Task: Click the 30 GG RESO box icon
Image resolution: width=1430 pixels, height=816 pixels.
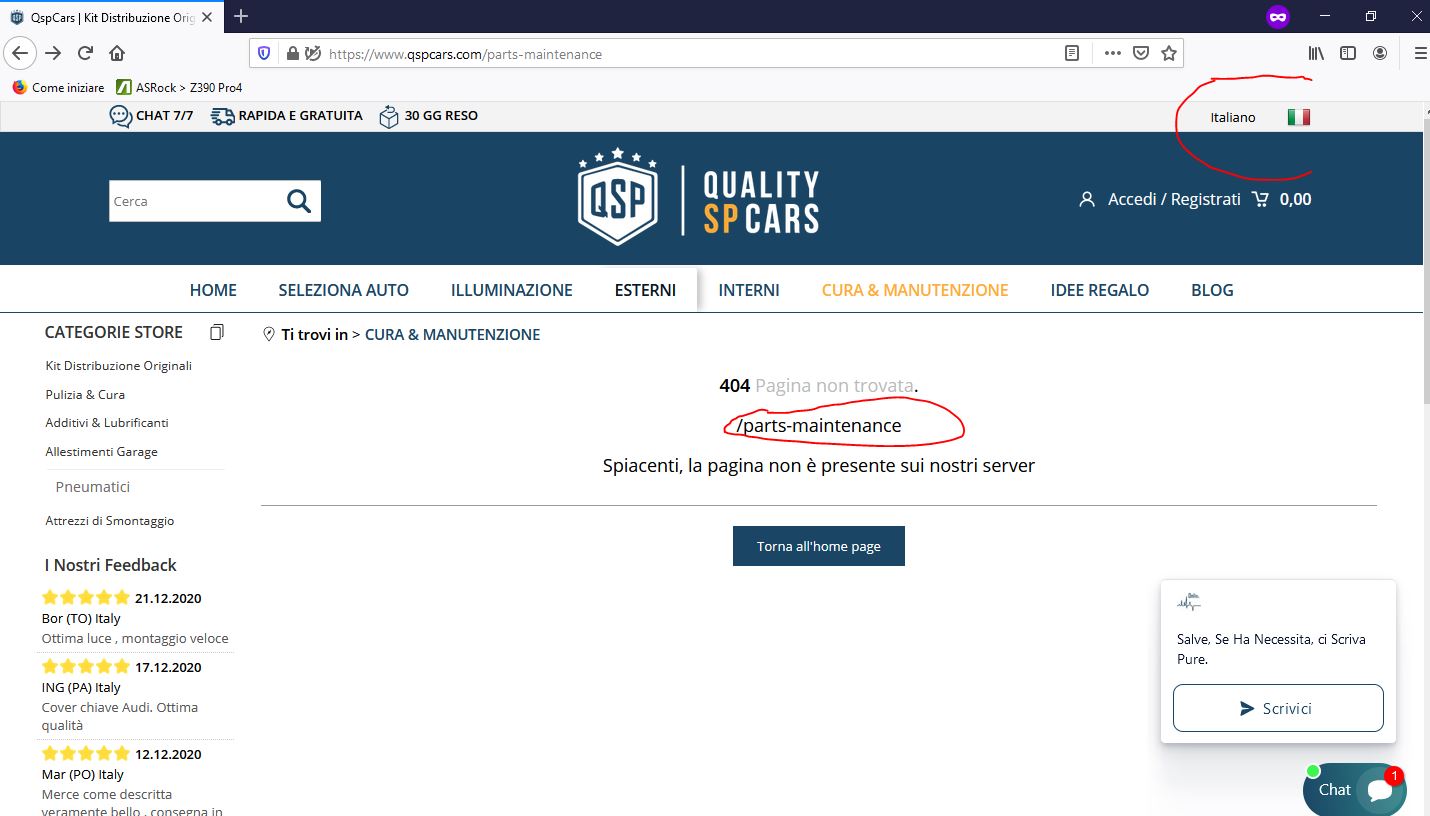Action: coord(389,117)
